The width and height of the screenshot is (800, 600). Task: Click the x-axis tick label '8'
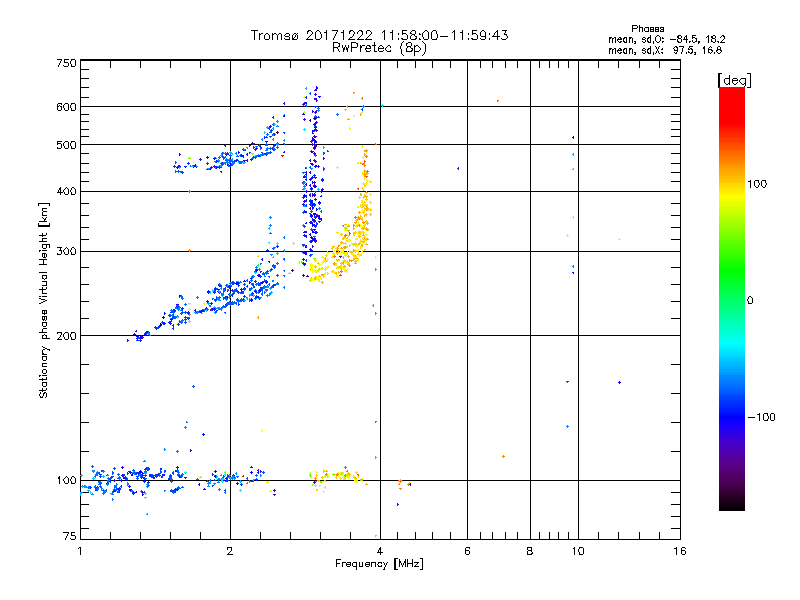pyautogui.click(x=530, y=551)
